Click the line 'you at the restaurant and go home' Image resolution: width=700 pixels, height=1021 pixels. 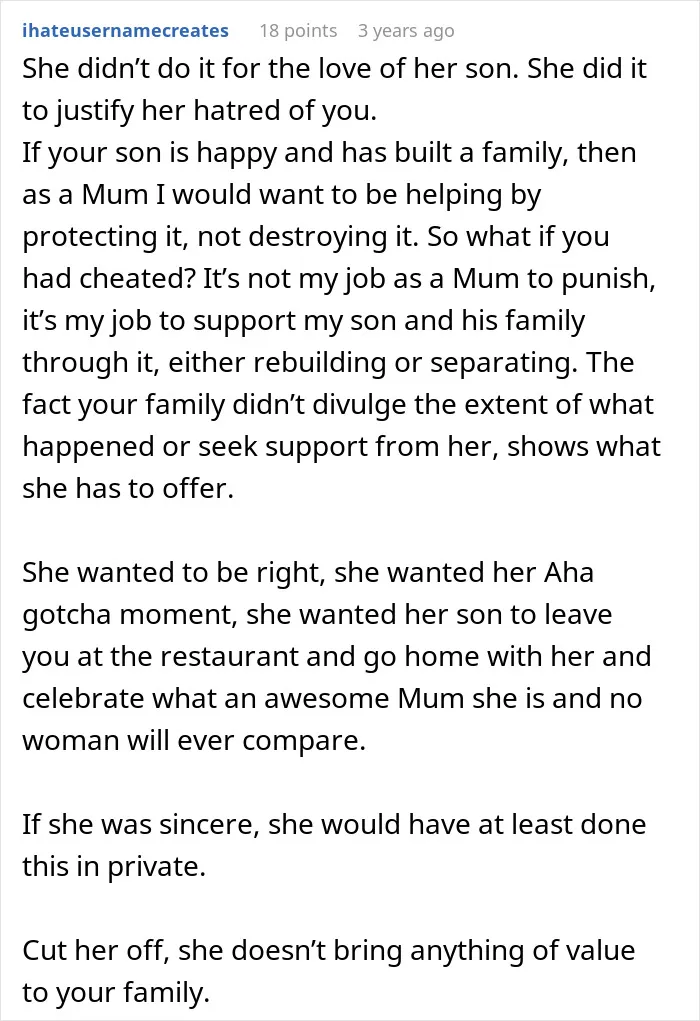tap(337, 656)
